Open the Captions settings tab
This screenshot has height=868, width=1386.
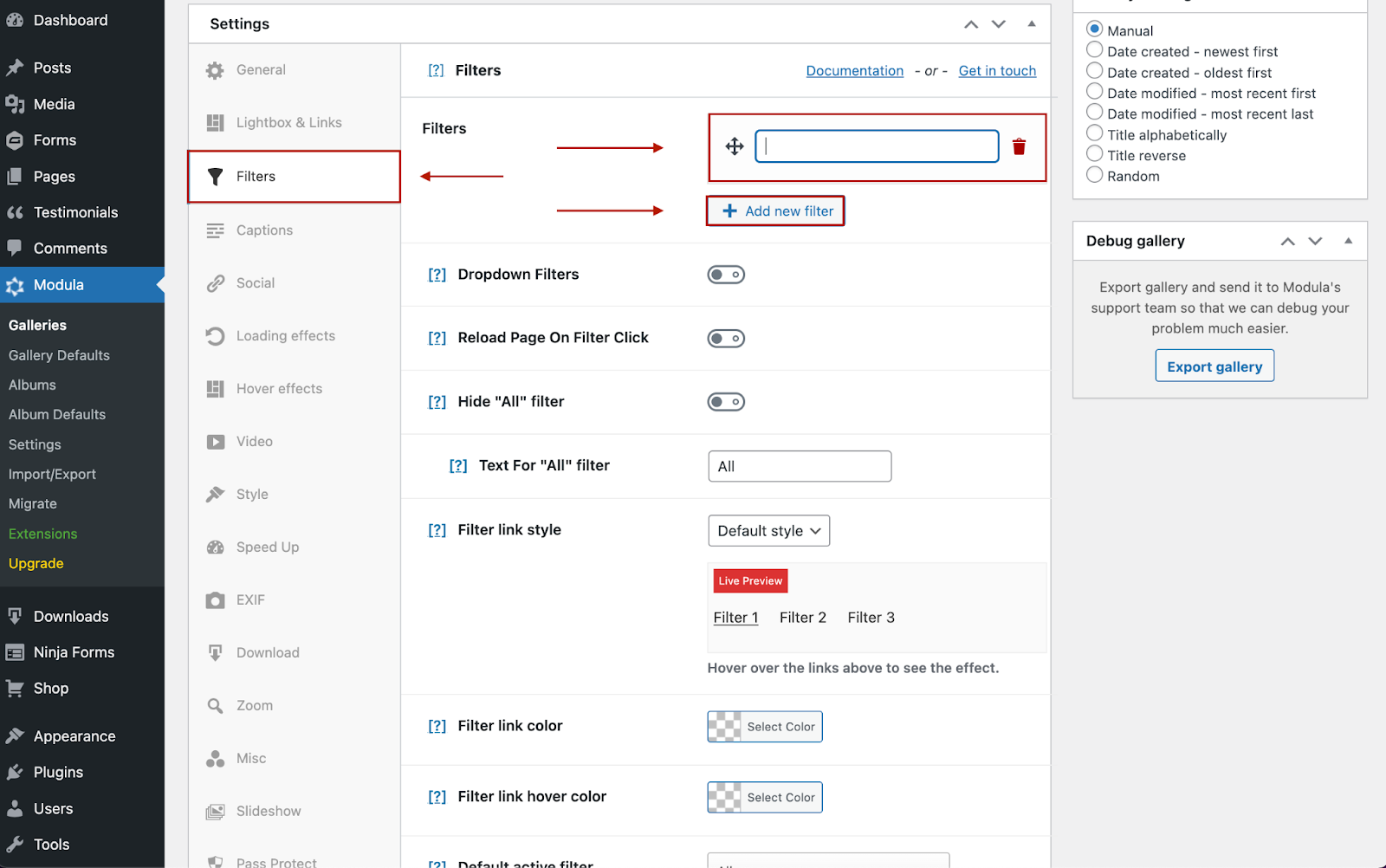click(295, 230)
